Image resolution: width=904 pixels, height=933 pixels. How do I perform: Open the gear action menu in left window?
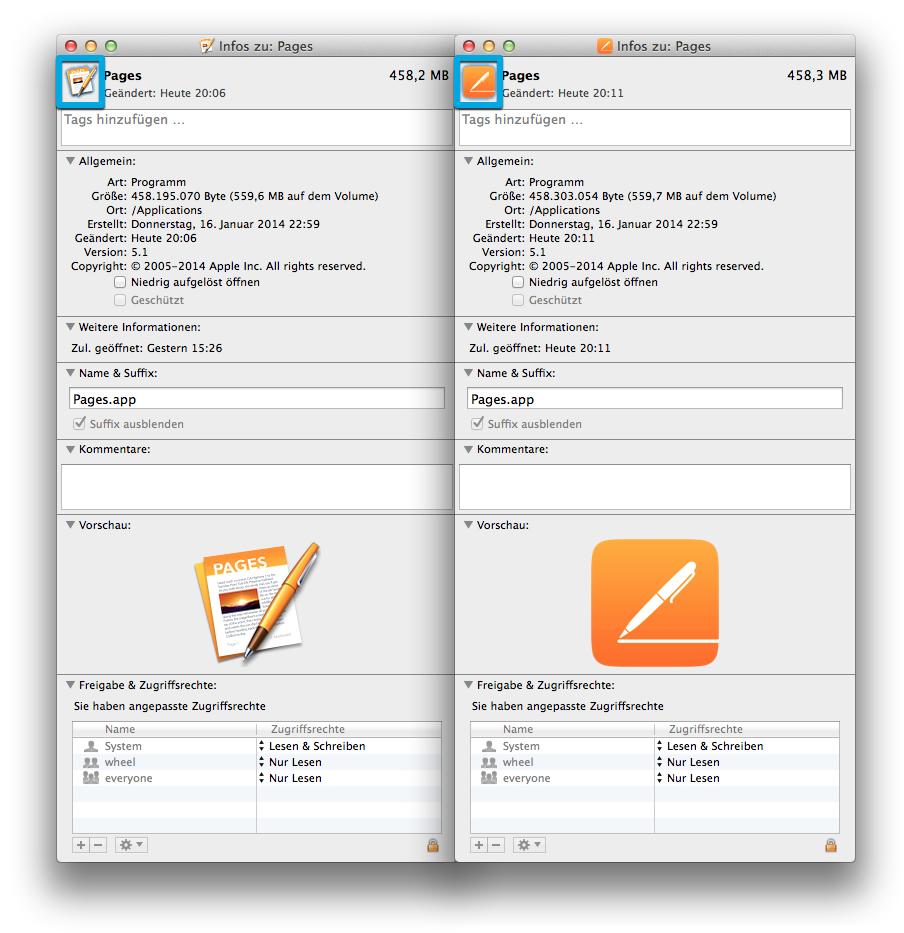coord(131,845)
